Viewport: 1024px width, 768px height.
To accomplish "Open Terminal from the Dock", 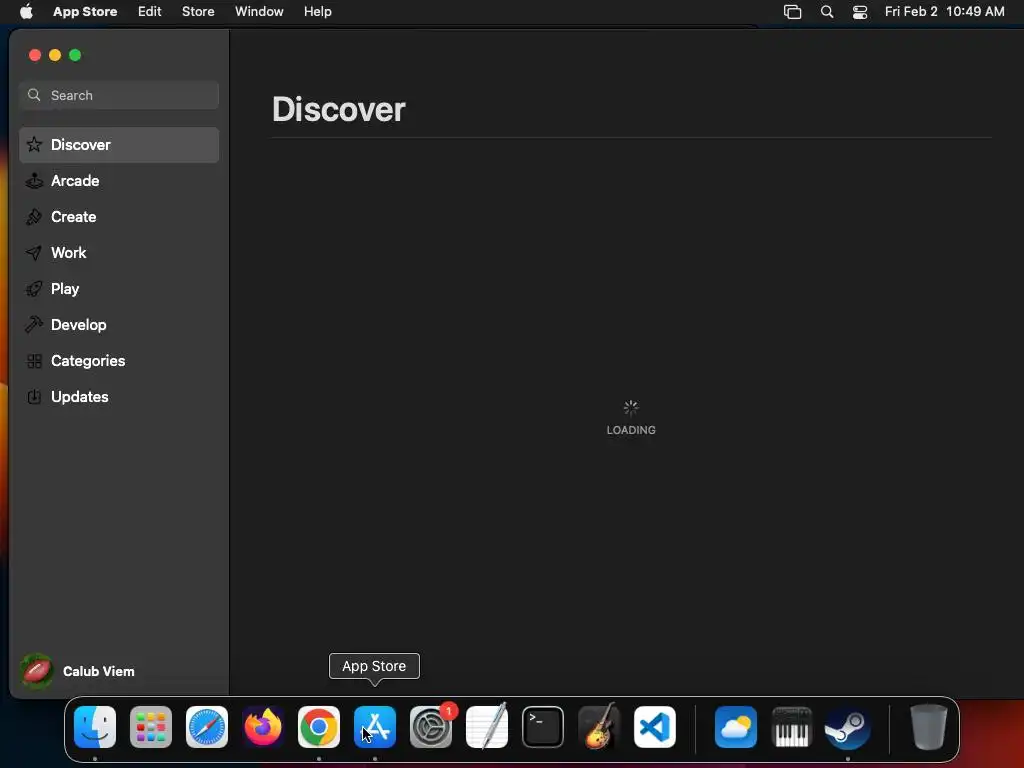I will click(543, 727).
